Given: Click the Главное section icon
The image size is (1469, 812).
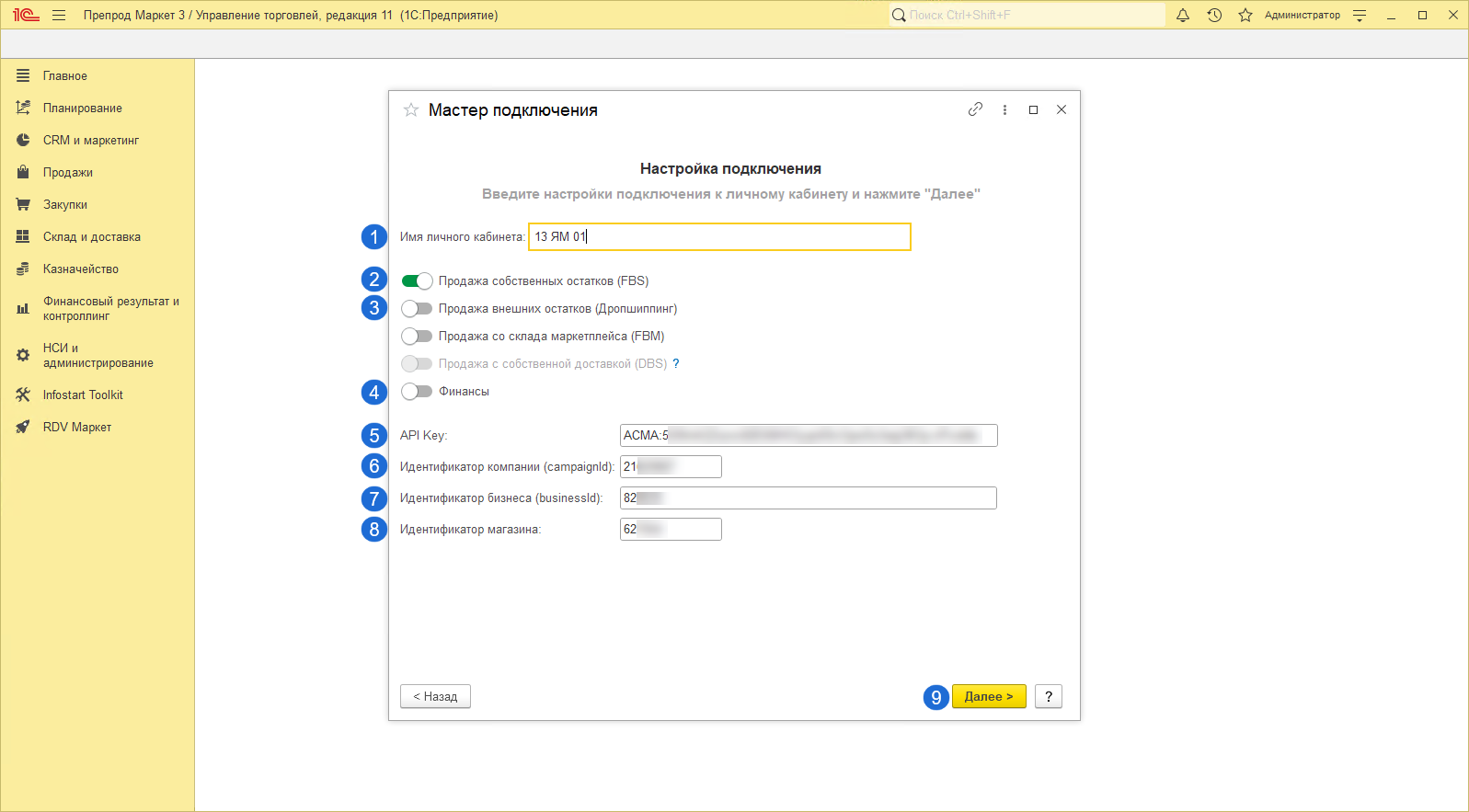Looking at the screenshot, I should click(x=23, y=75).
